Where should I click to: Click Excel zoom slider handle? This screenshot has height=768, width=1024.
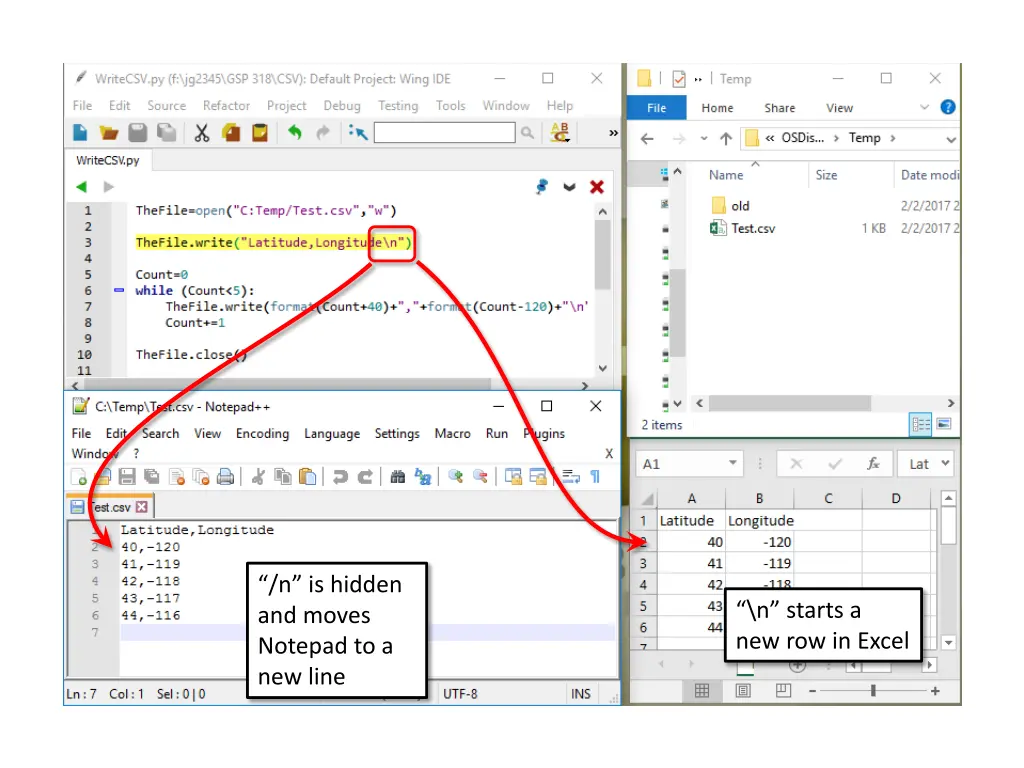pyautogui.click(x=873, y=690)
